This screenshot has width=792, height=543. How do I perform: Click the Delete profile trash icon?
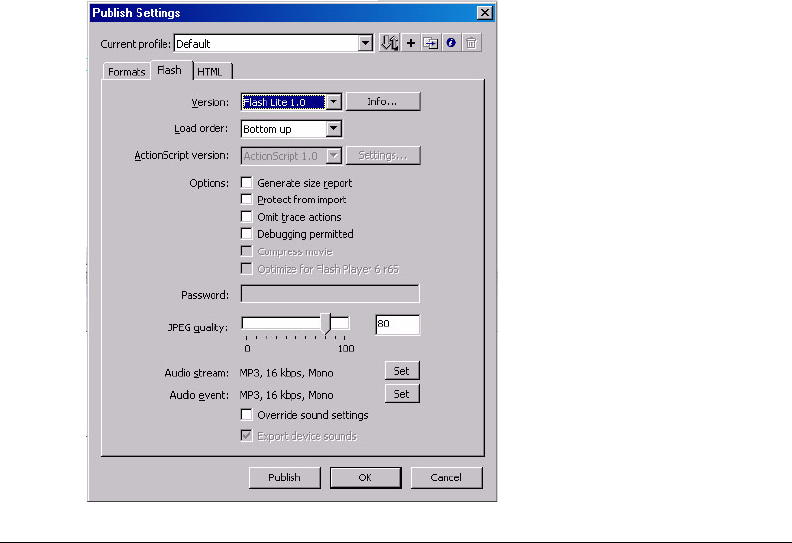click(471, 43)
